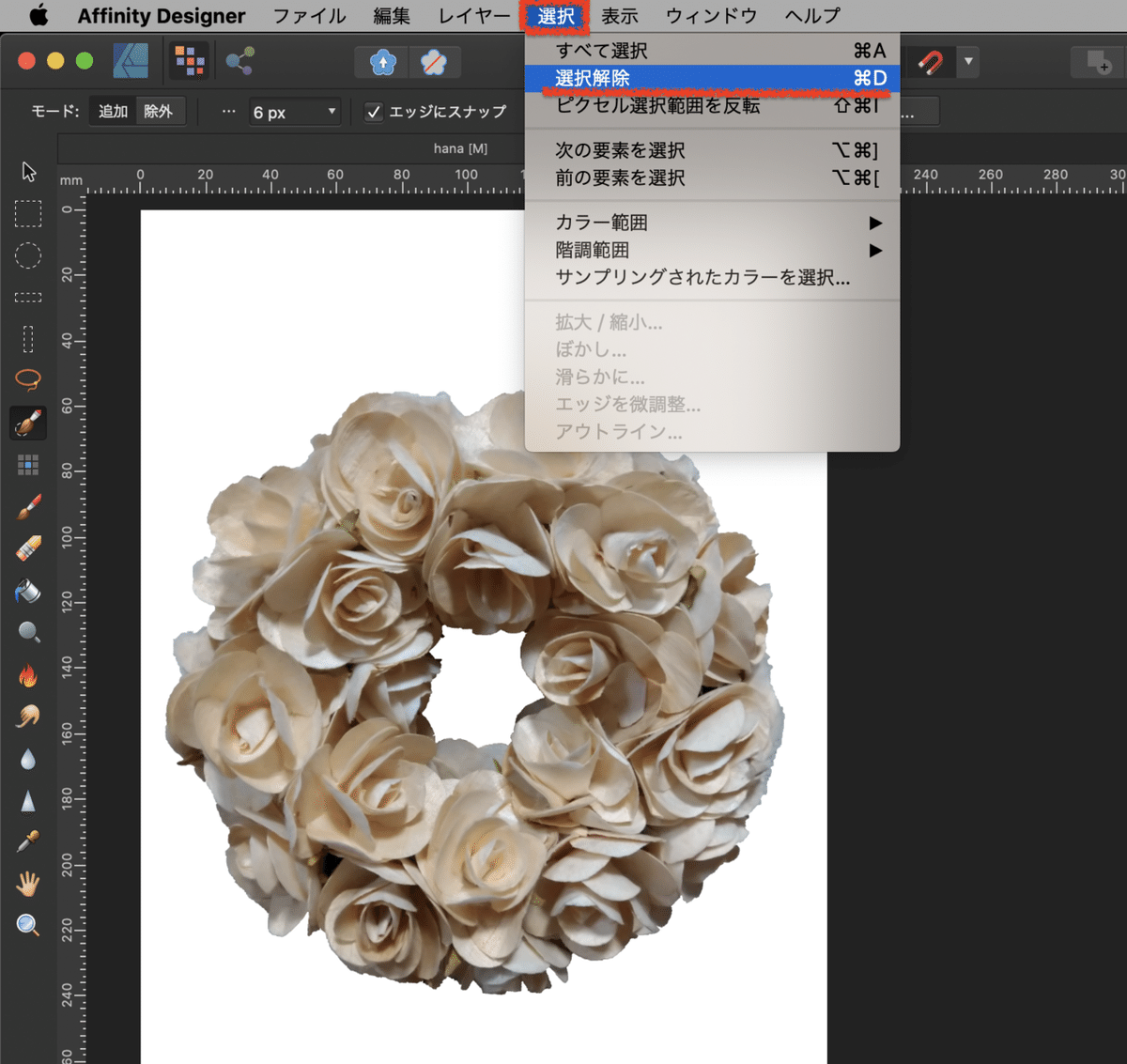This screenshot has height=1064, width=1127.
Task: Select the Color Picker eyedropper tool
Action: tap(28, 841)
